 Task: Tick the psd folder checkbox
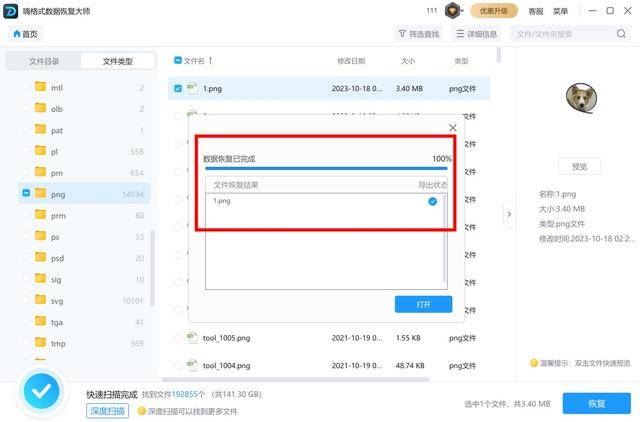point(26,258)
